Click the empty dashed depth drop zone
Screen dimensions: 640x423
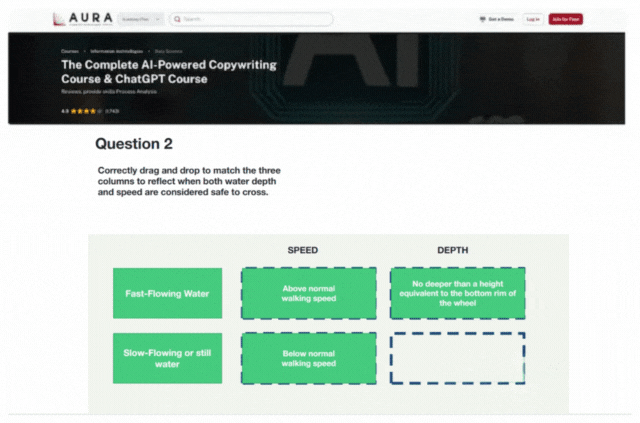pyautogui.click(x=457, y=358)
